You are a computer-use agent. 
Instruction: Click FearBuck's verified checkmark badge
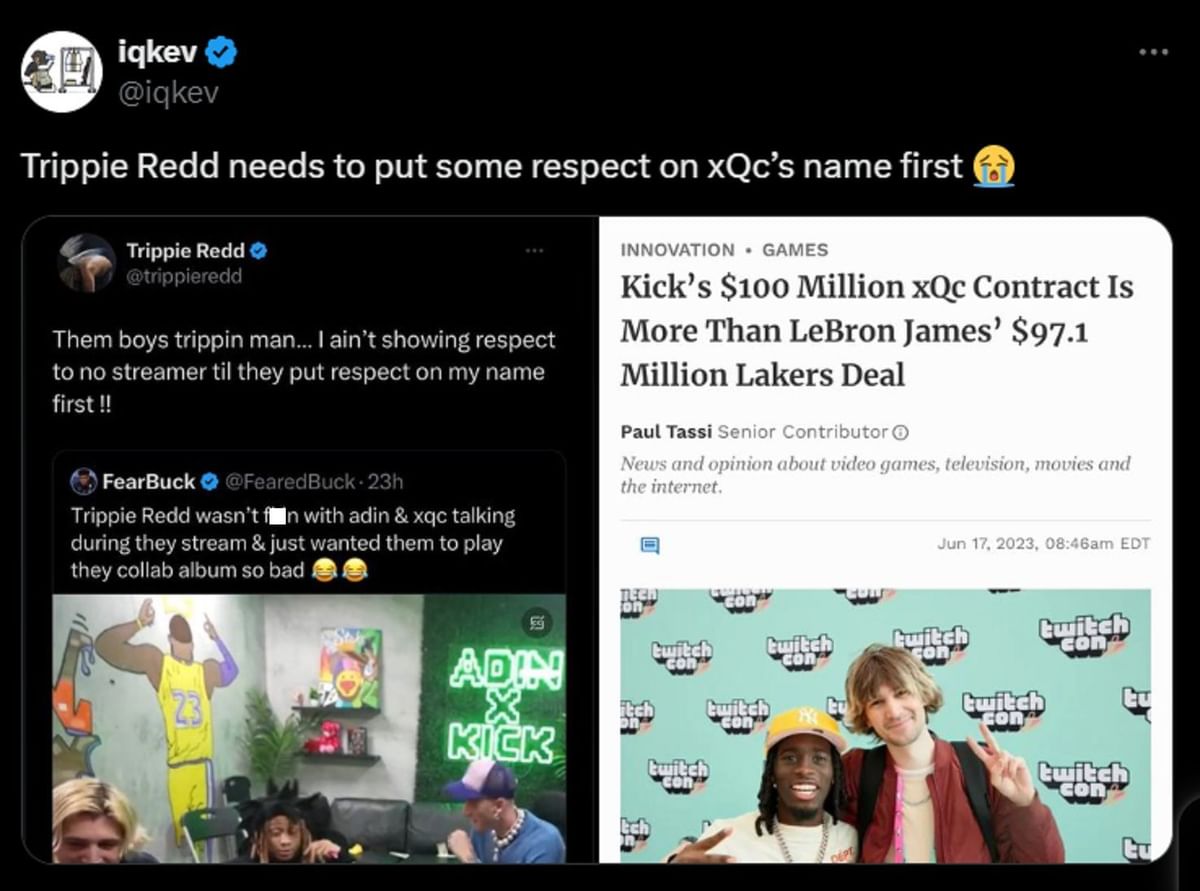pyautogui.click(x=209, y=481)
